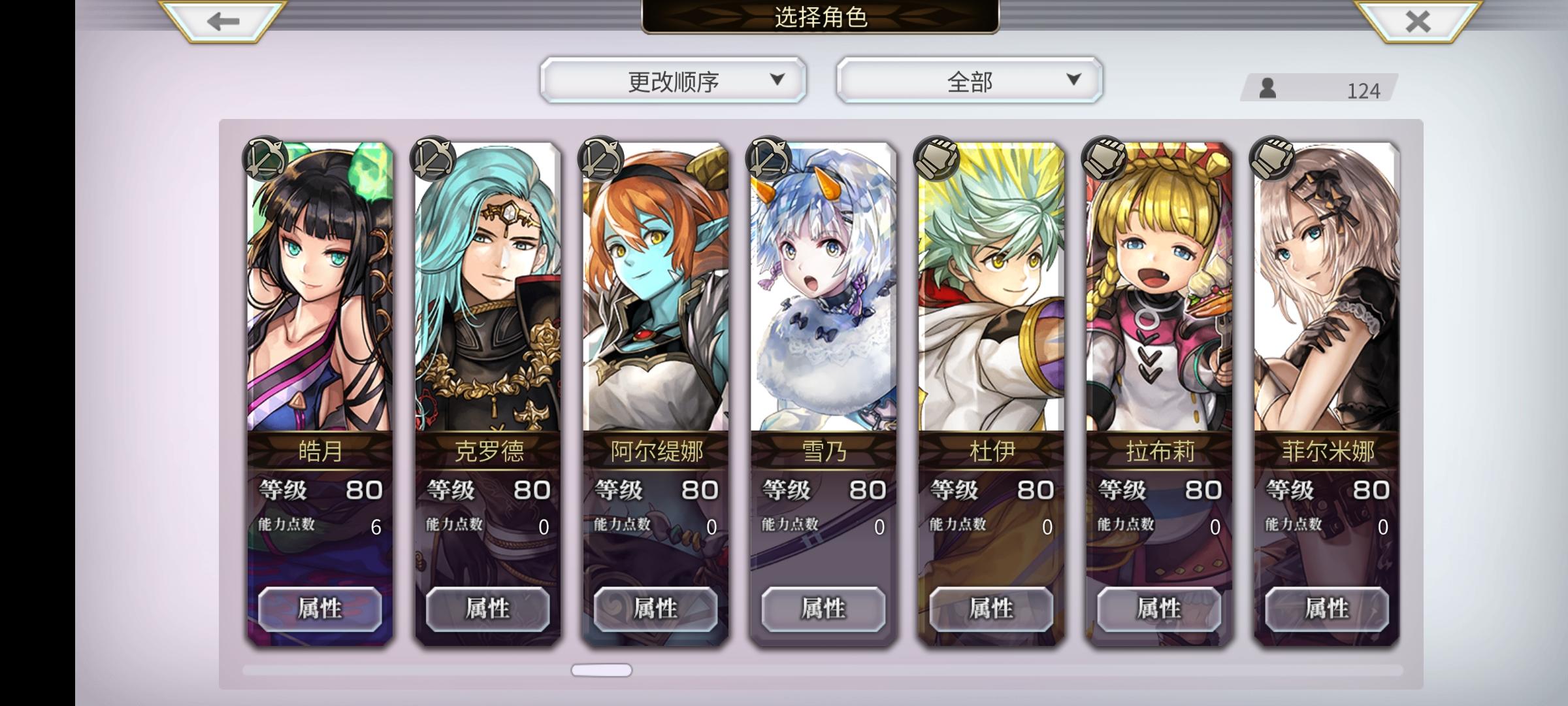Click the horizontal scrollbar thumb
This screenshot has height=706, width=1568.
pyautogui.click(x=602, y=670)
